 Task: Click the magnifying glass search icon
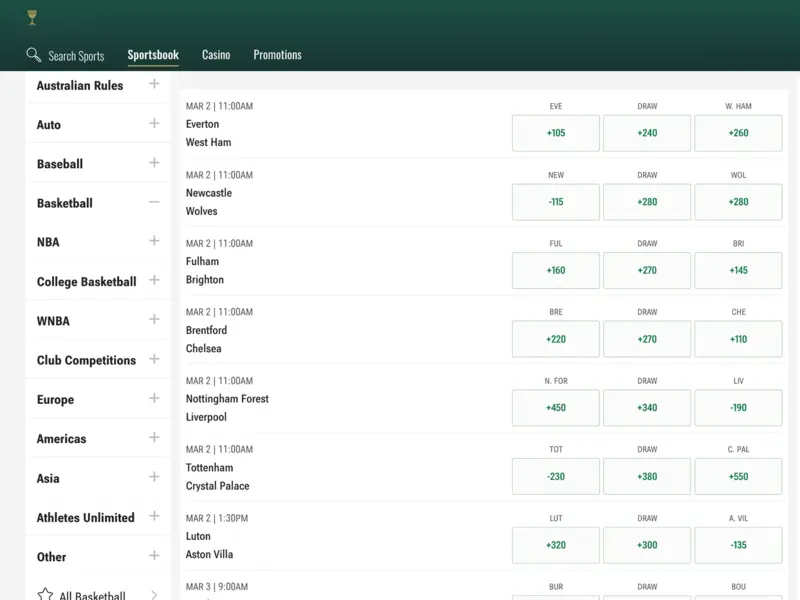pos(34,55)
